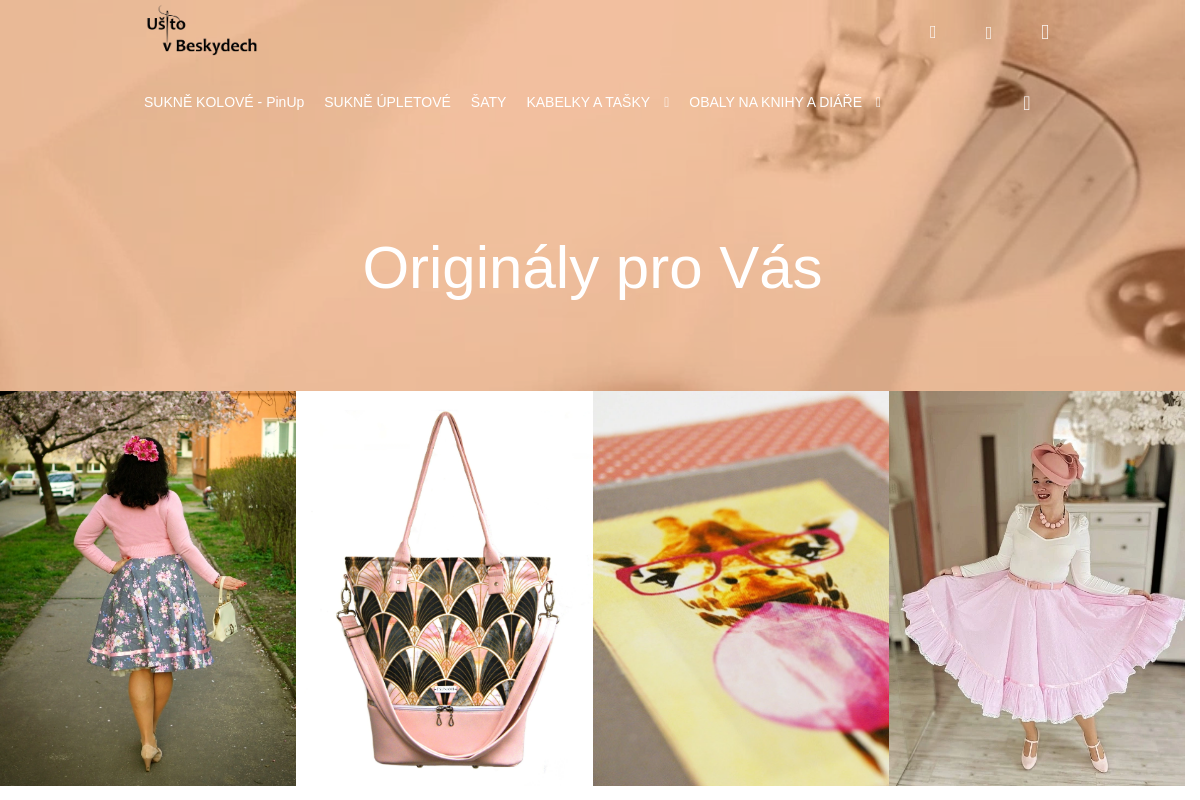Select the pink art-deco handbag image
The height and width of the screenshot is (800, 1200).
[x=444, y=588]
